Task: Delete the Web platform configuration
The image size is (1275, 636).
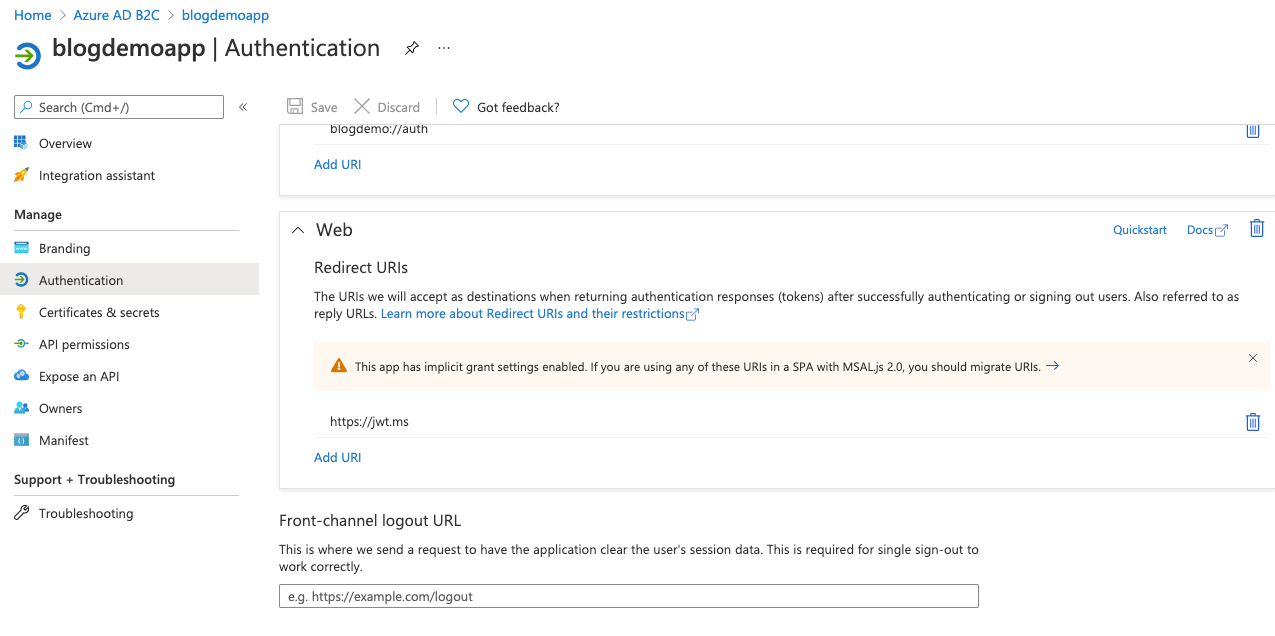Action: 1257,229
